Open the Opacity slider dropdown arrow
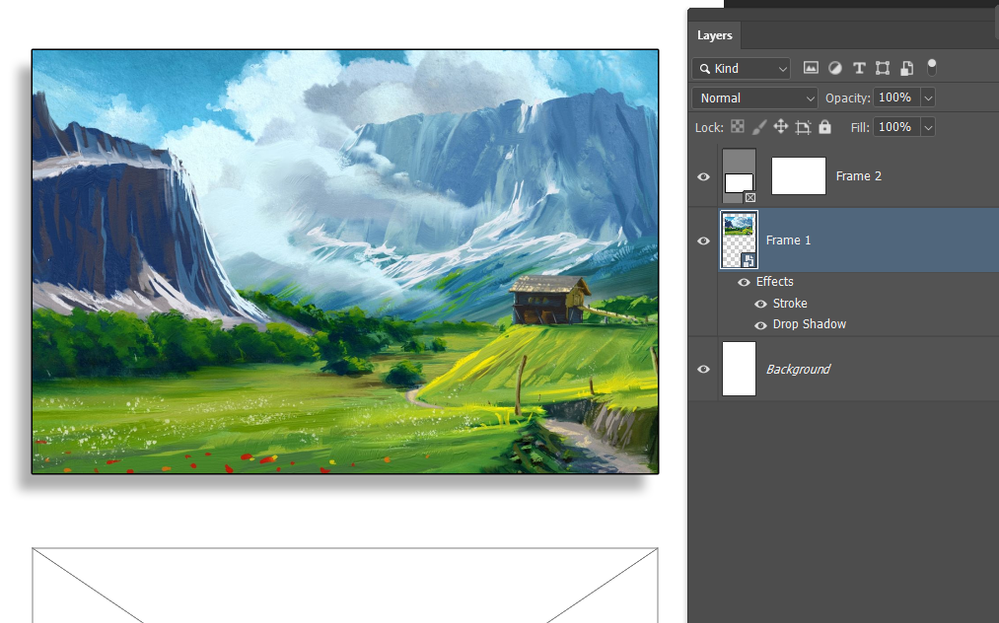 (x=928, y=98)
